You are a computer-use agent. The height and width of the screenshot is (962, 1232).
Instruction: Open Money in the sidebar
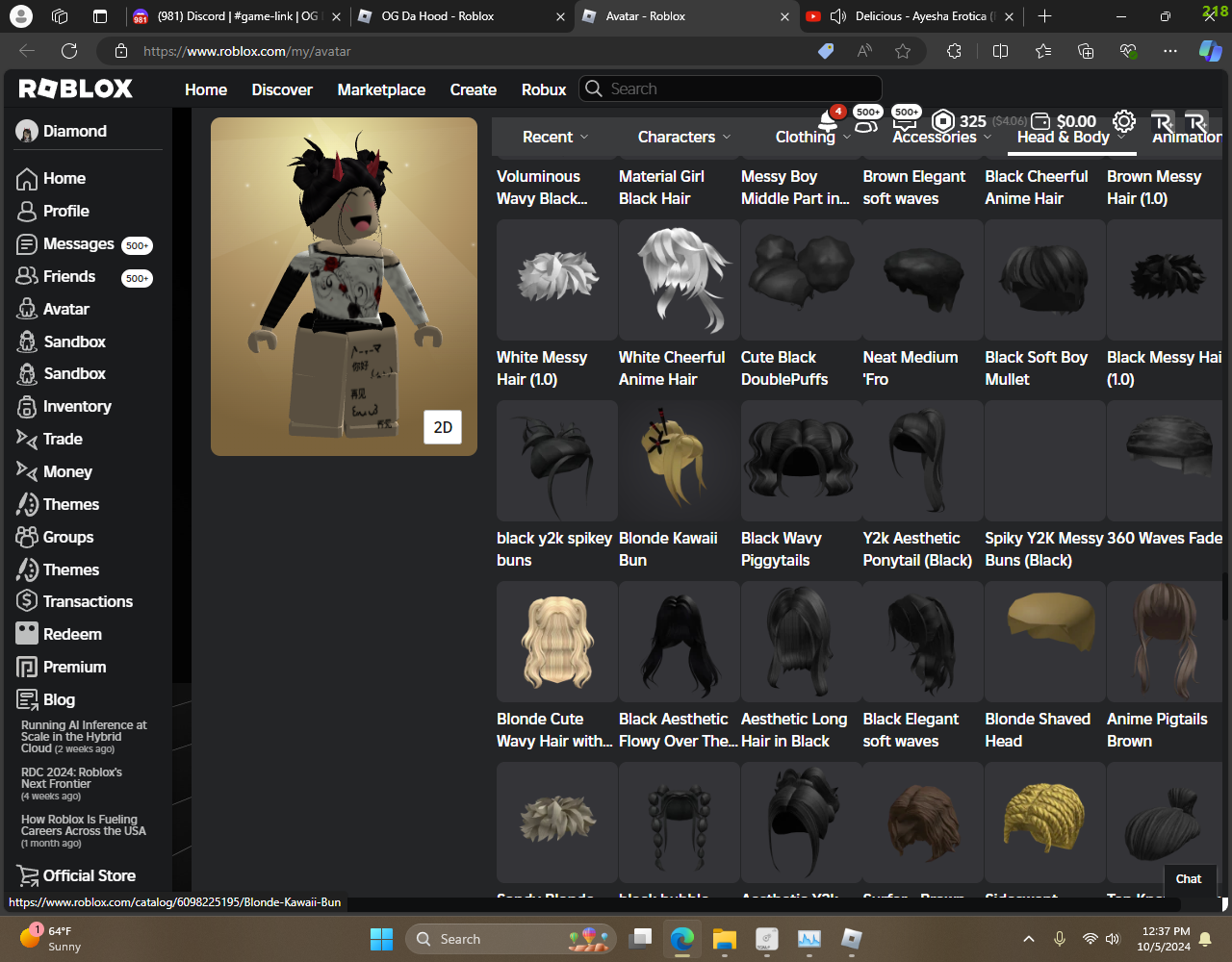point(54,472)
